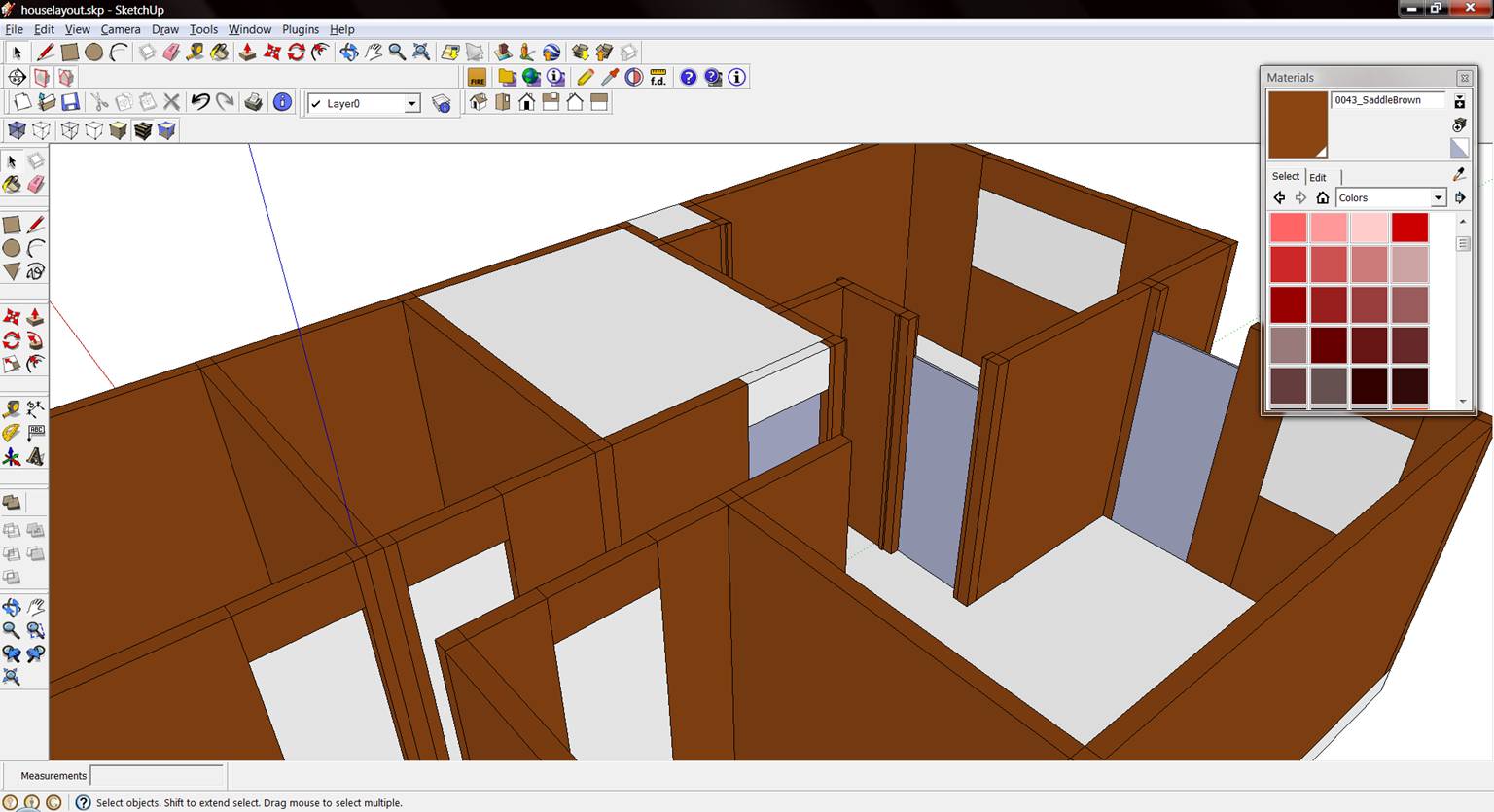
Task: Open the Plugins menu
Action: [300, 29]
